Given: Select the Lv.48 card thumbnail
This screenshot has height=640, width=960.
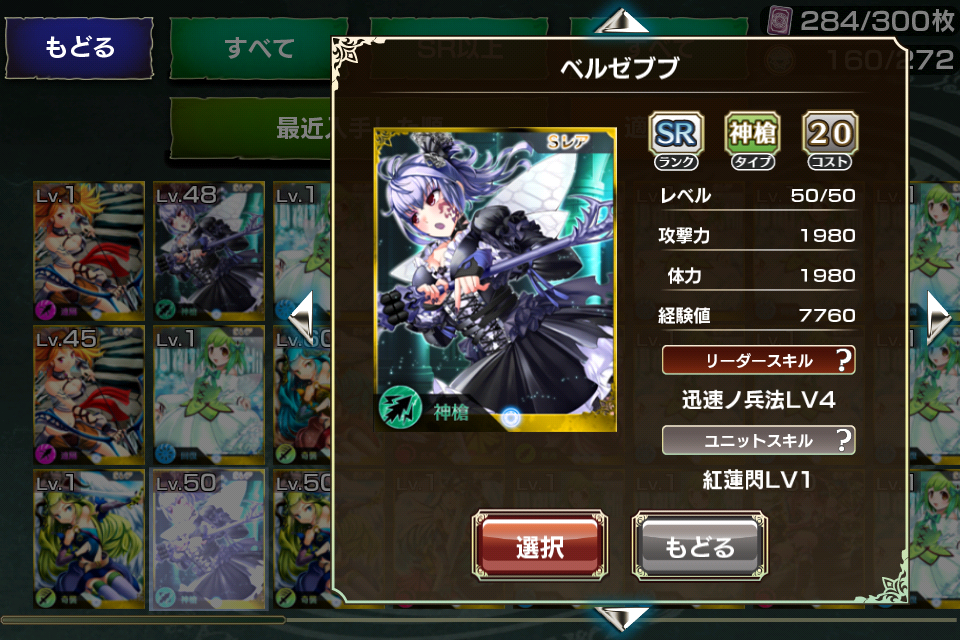Looking at the screenshot, I should pos(209,251).
